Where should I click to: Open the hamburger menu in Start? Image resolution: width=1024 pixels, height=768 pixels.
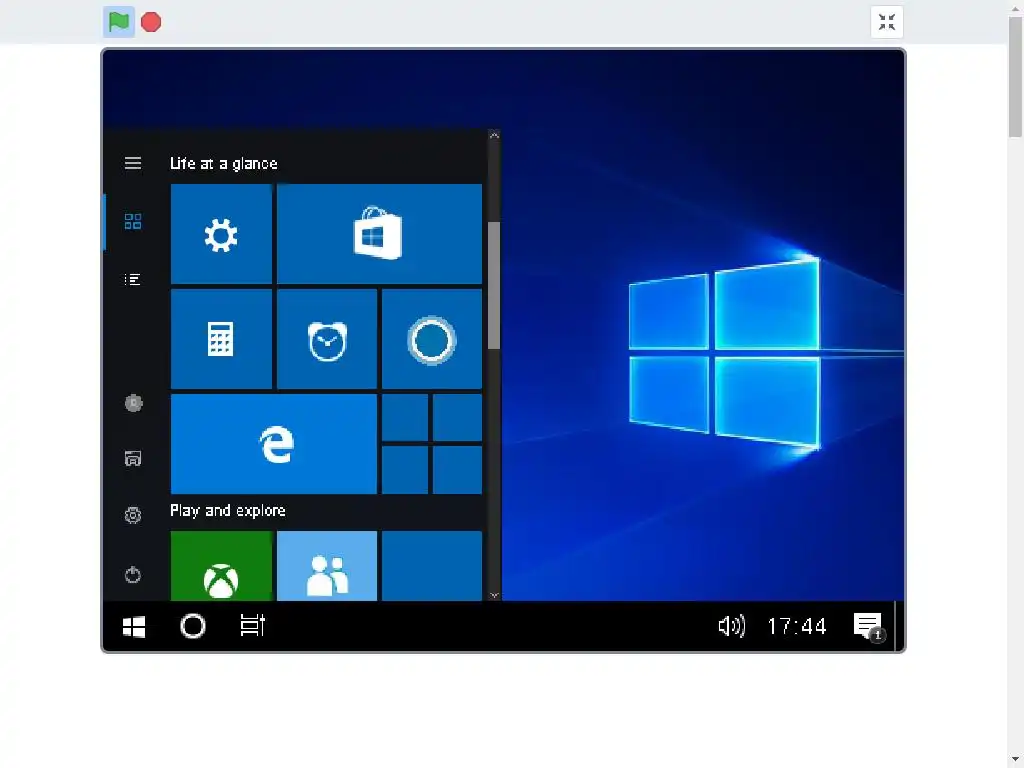pos(133,163)
